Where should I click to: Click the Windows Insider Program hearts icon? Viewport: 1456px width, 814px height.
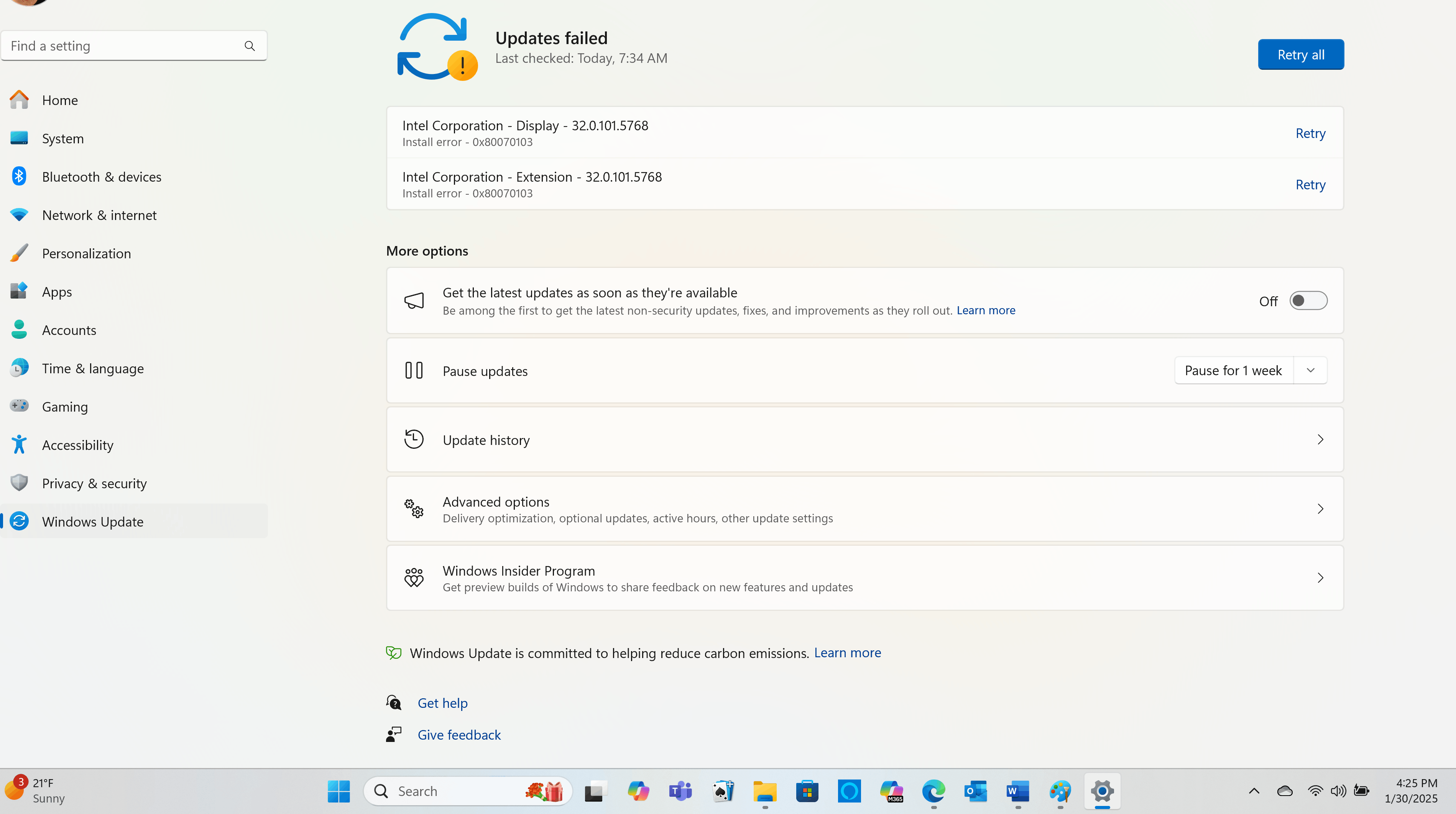[414, 577]
